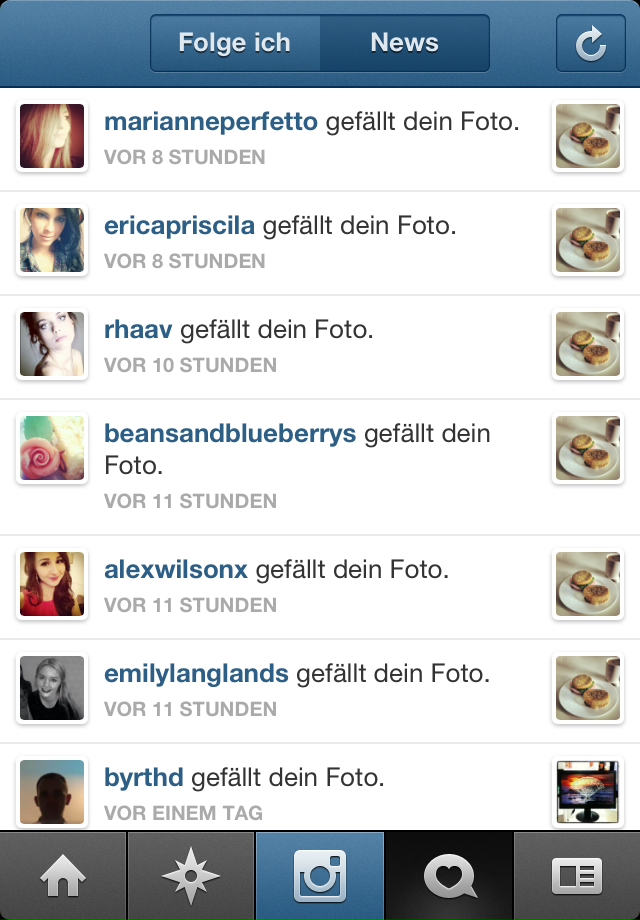Tap byrthd's silhouette avatar
This screenshot has height=920, width=640.
pyautogui.click(x=52, y=792)
